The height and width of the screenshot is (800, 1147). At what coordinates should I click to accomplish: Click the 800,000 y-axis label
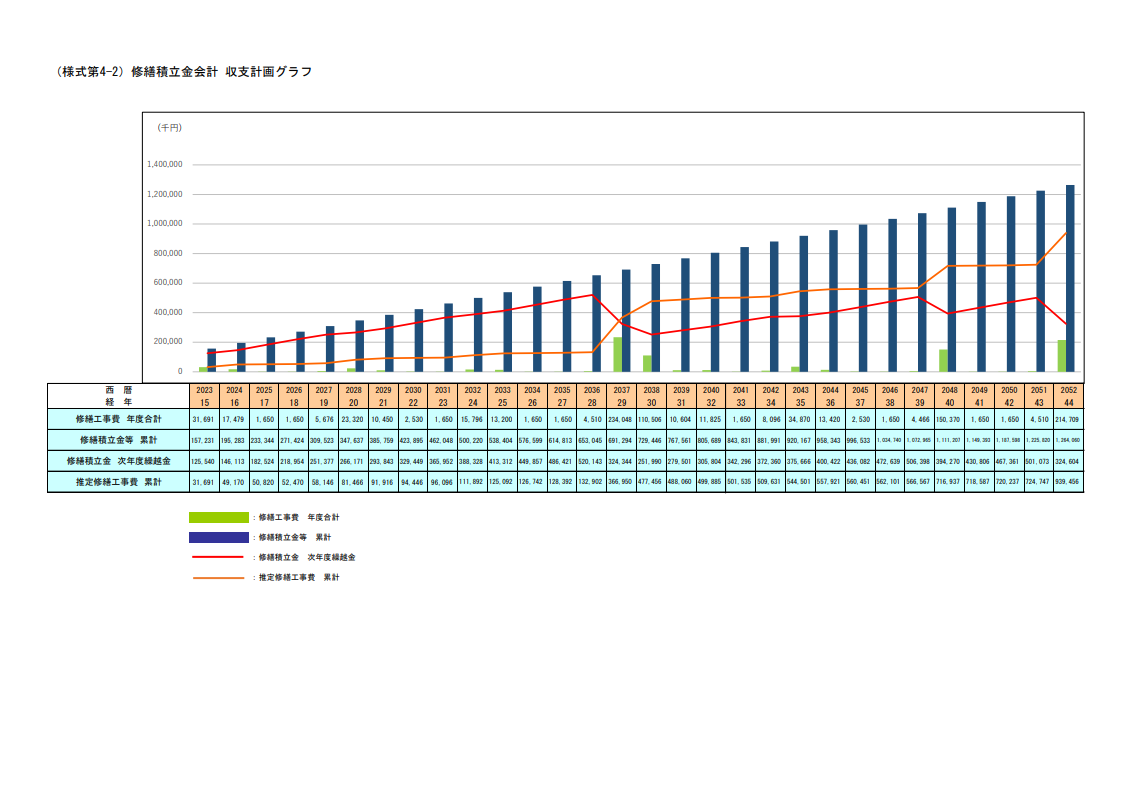tap(168, 253)
